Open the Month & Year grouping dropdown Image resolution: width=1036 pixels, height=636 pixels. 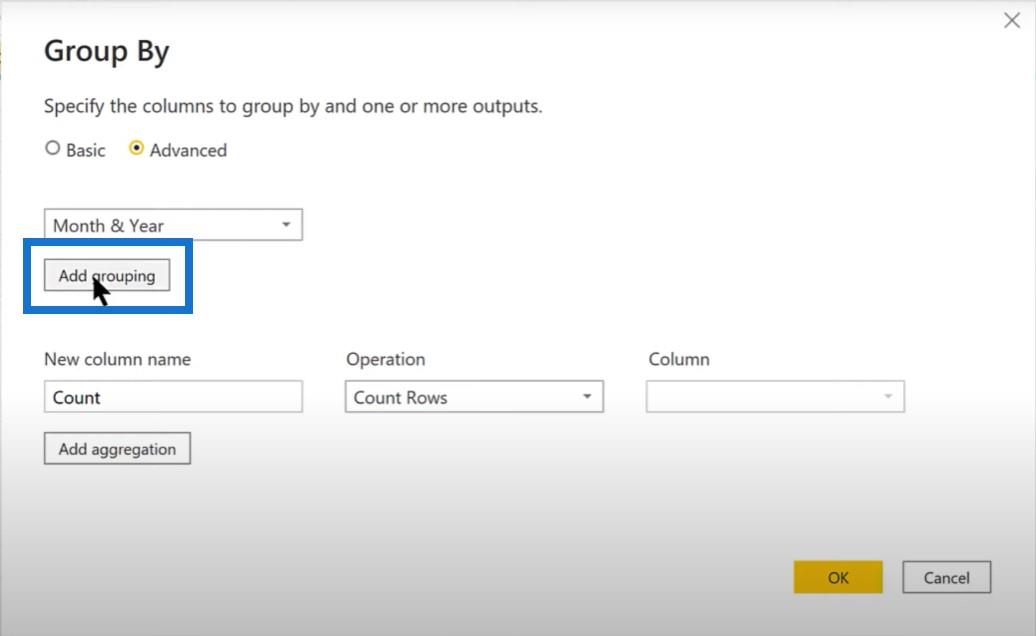(x=173, y=225)
